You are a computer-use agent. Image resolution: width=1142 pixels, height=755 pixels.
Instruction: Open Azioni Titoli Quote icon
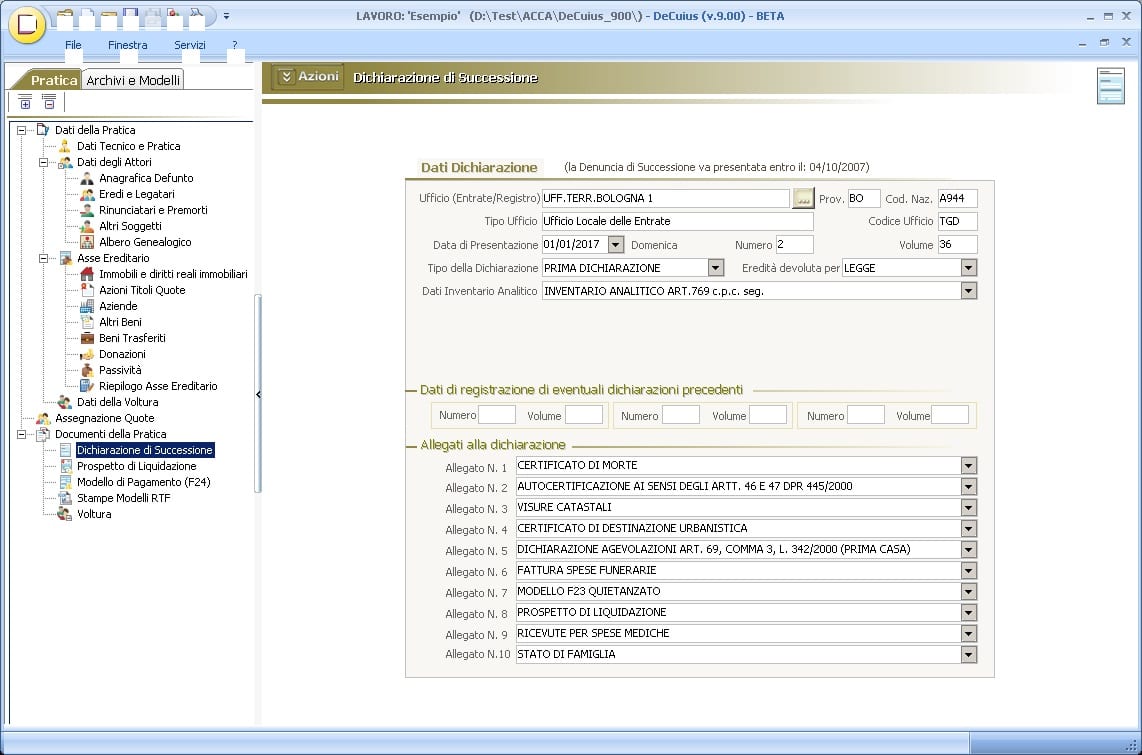tap(87, 290)
